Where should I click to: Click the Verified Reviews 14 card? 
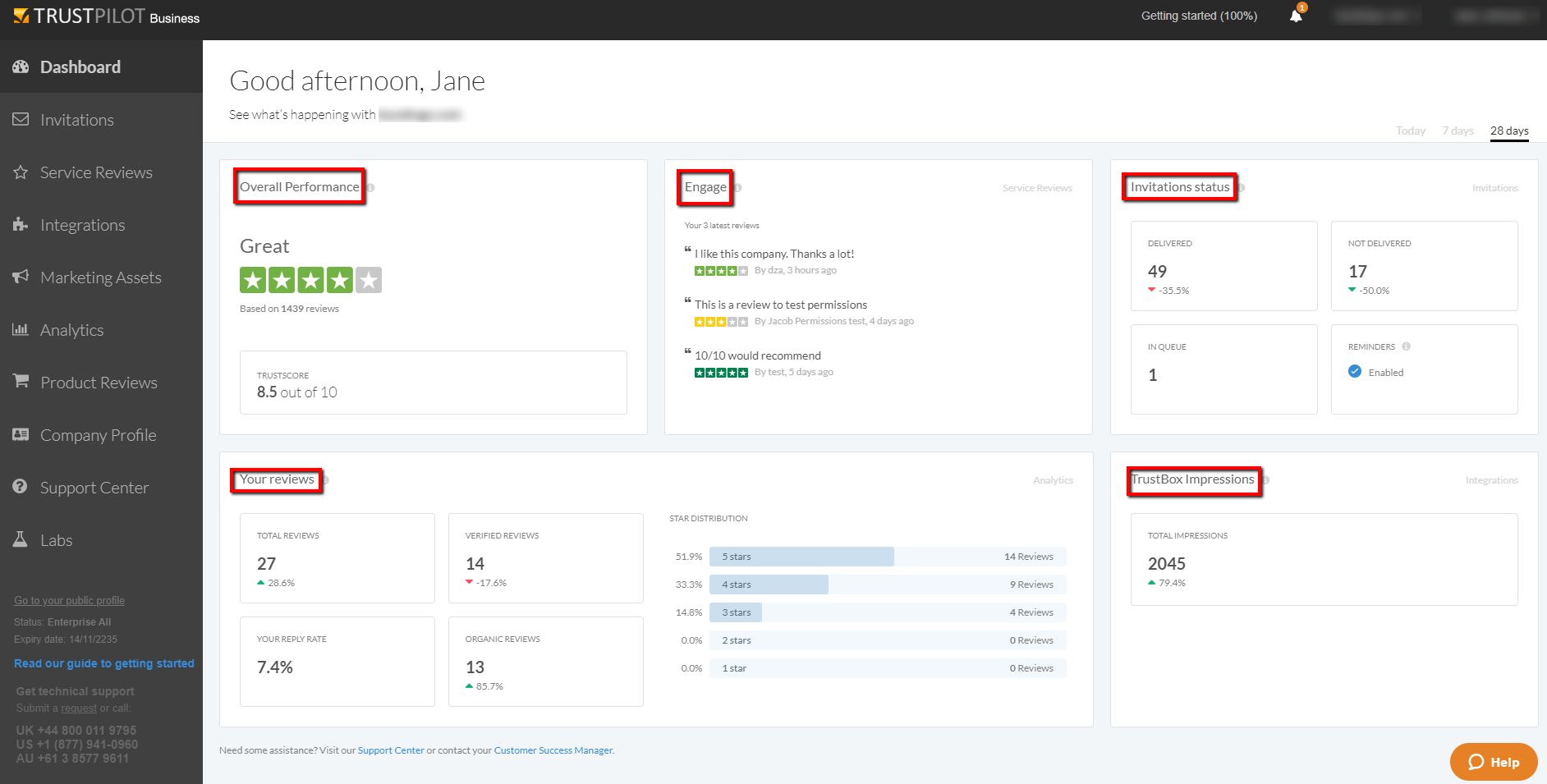pyautogui.click(x=545, y=558)
